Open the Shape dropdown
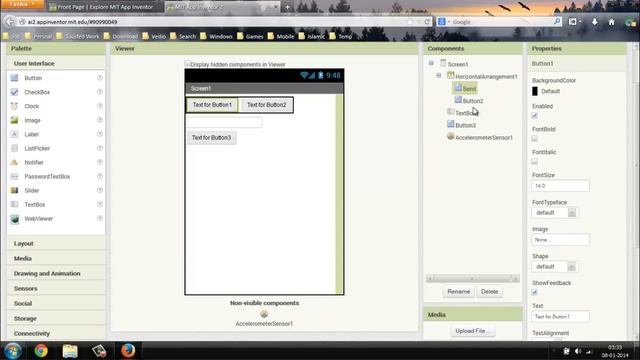Screen dimensions: 640x360 coord(554,267)
